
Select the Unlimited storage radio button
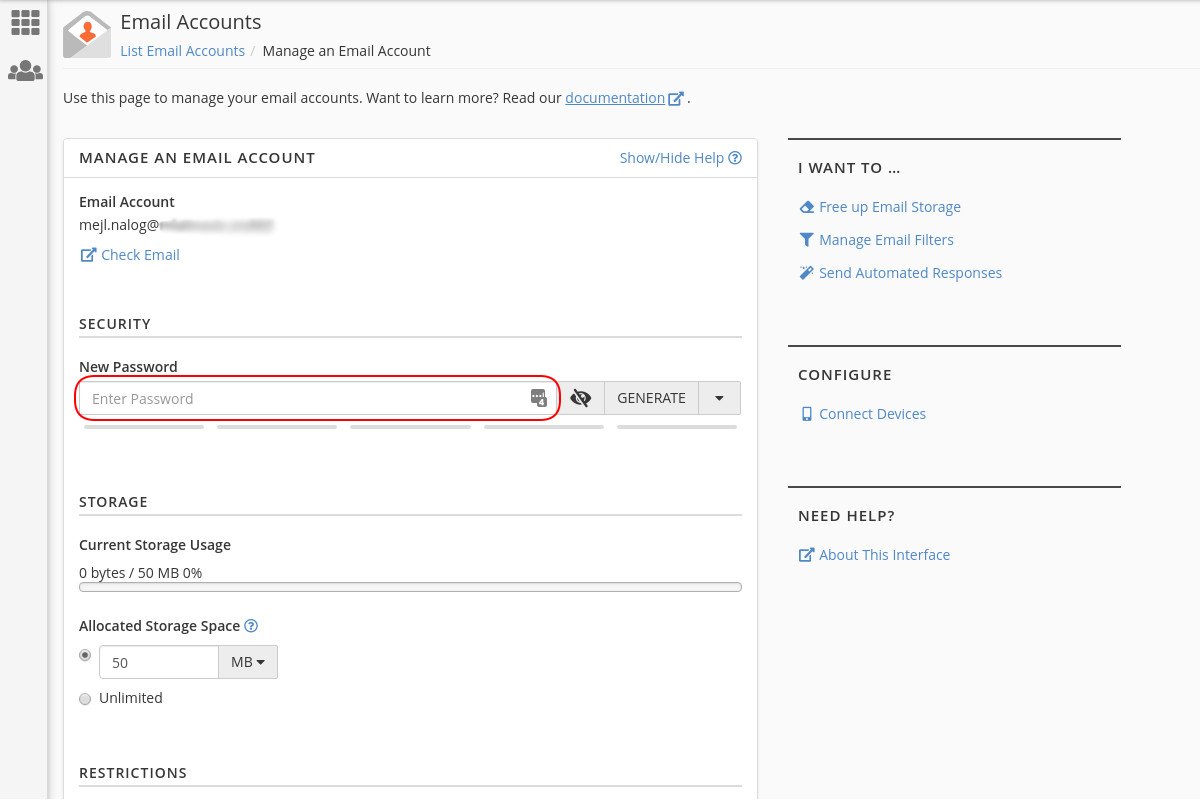click(85, 699)
